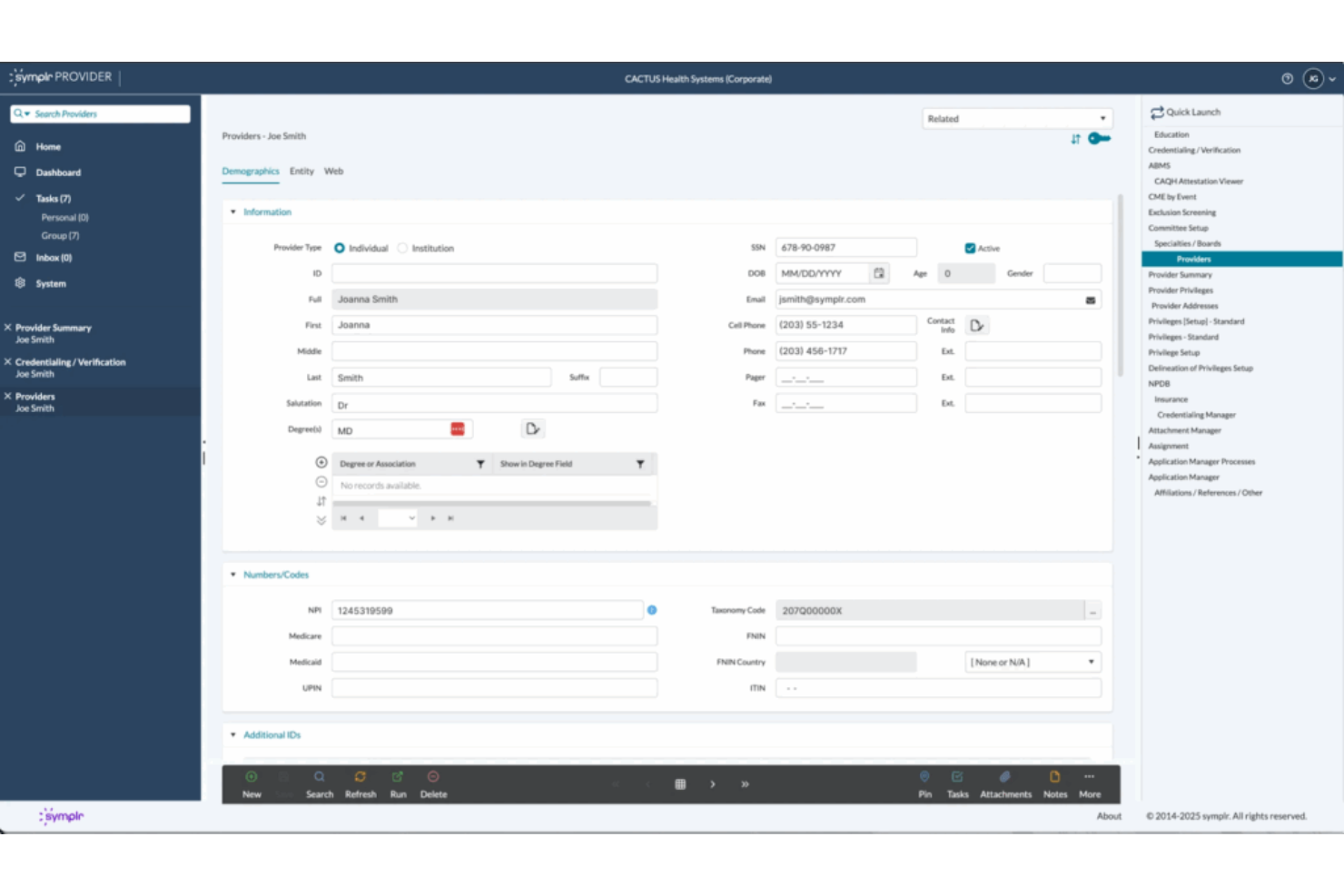Open the Search Providers type dropdown
This screenshot has height=896, width=1344.
22,114
